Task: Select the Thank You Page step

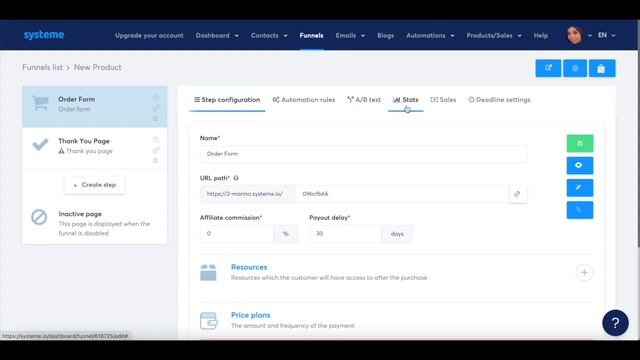Action: [x=94, y=149]
